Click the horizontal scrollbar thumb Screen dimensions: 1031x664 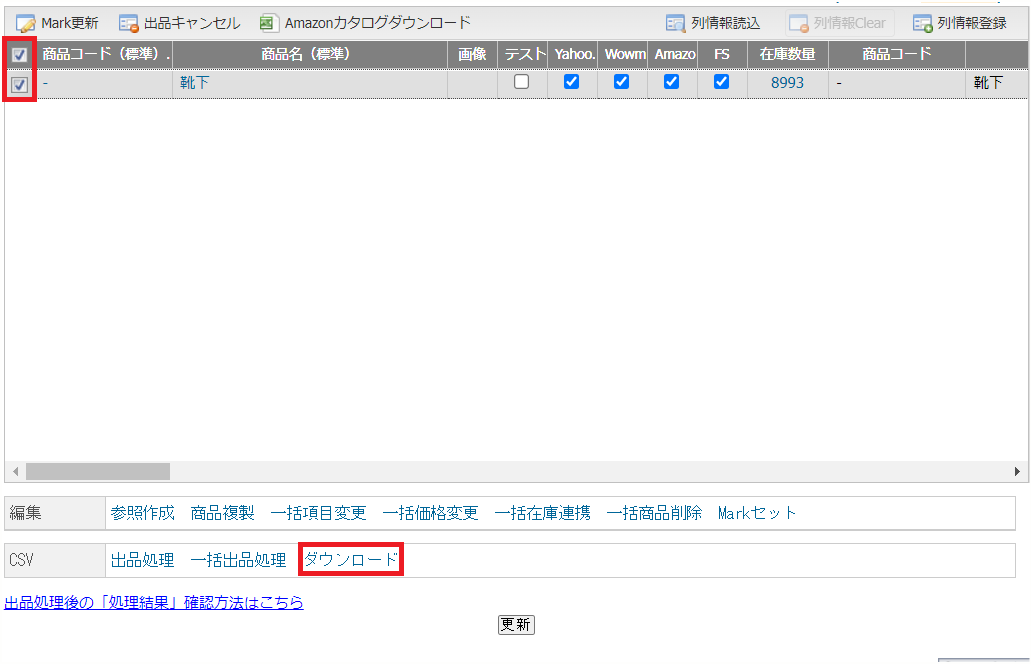point(98,471)
